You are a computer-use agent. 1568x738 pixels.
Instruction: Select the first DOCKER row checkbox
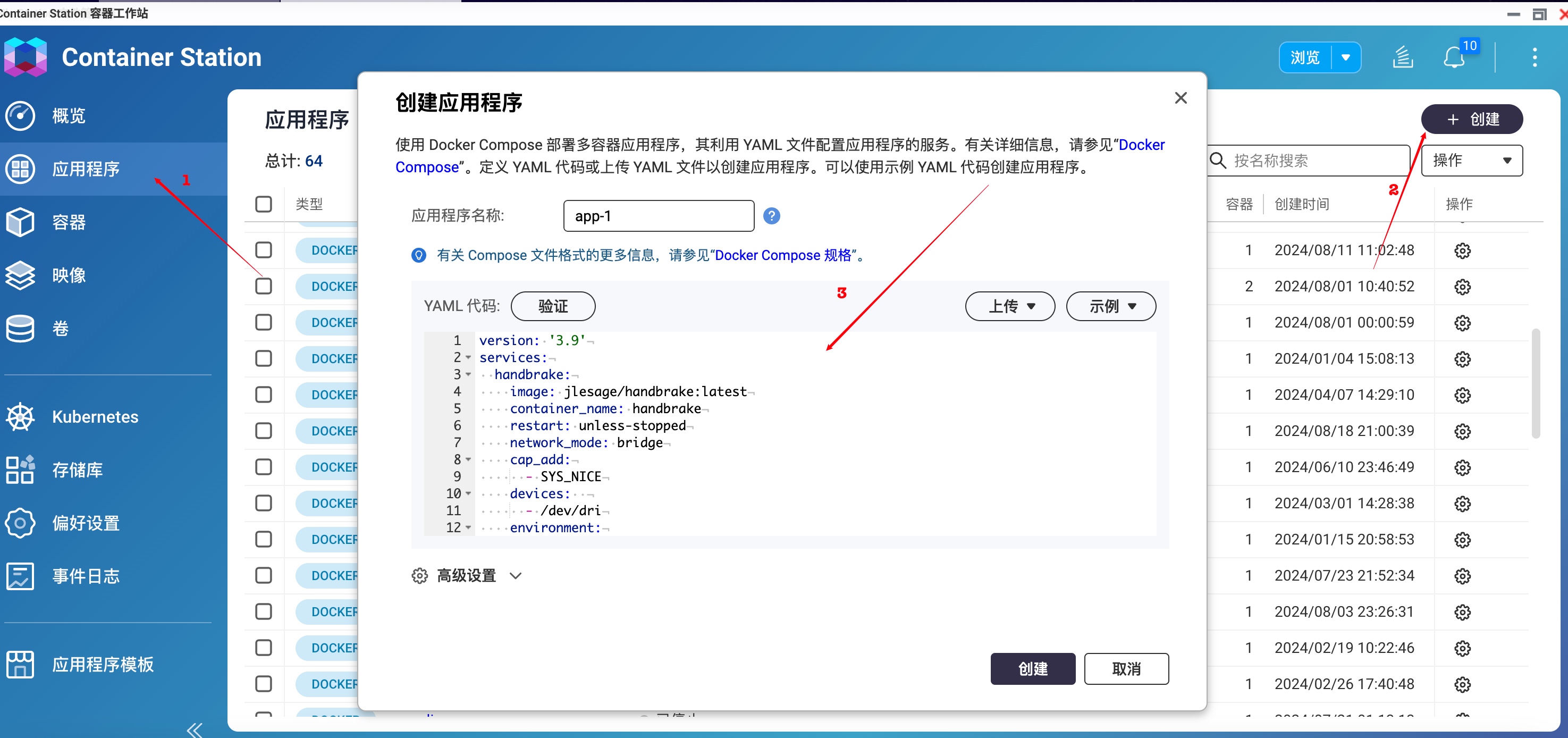[x=263, y=250]
